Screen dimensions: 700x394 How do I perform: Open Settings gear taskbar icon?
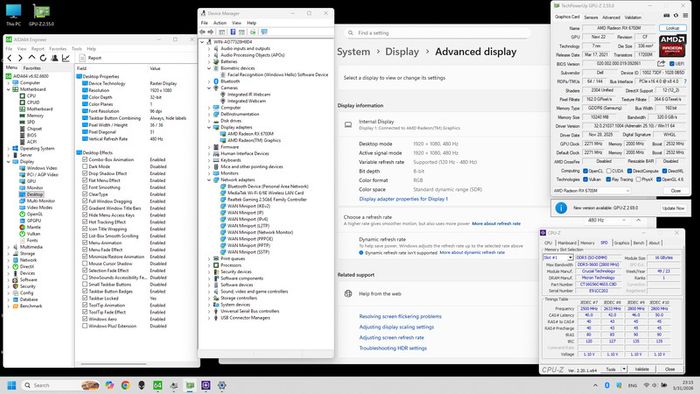[222, 385]
